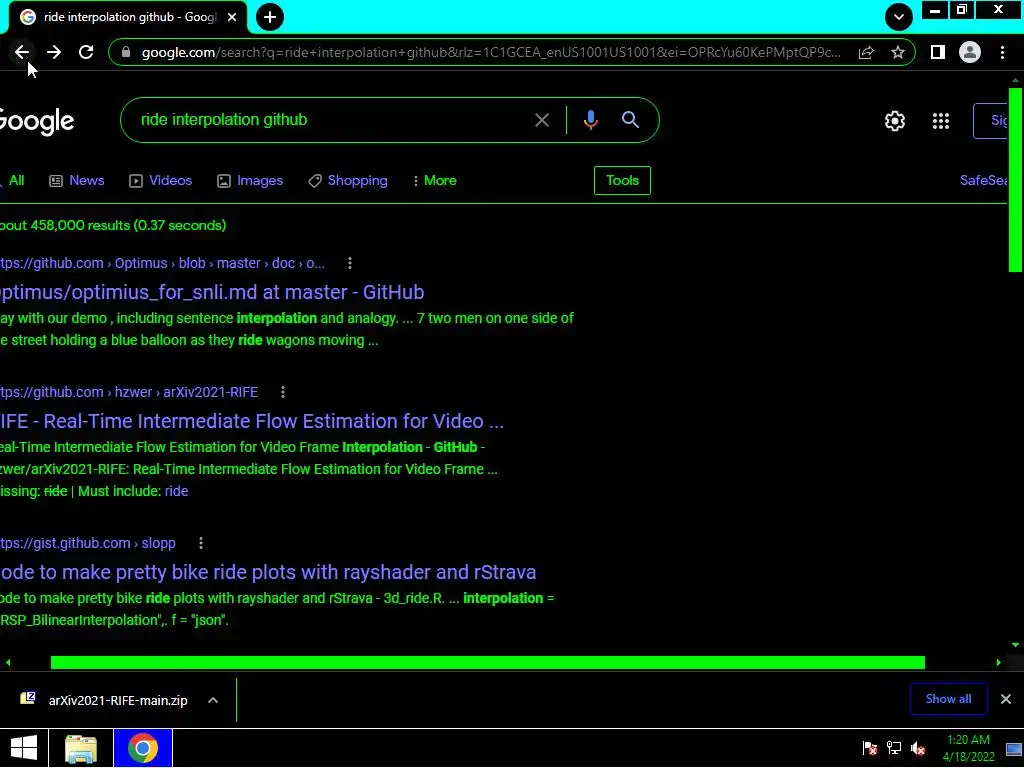Screen dimensions: 1024x768
Task: Open 'optimius_for_snli.md at master - GitHub' result
Action: click(212, 292)
